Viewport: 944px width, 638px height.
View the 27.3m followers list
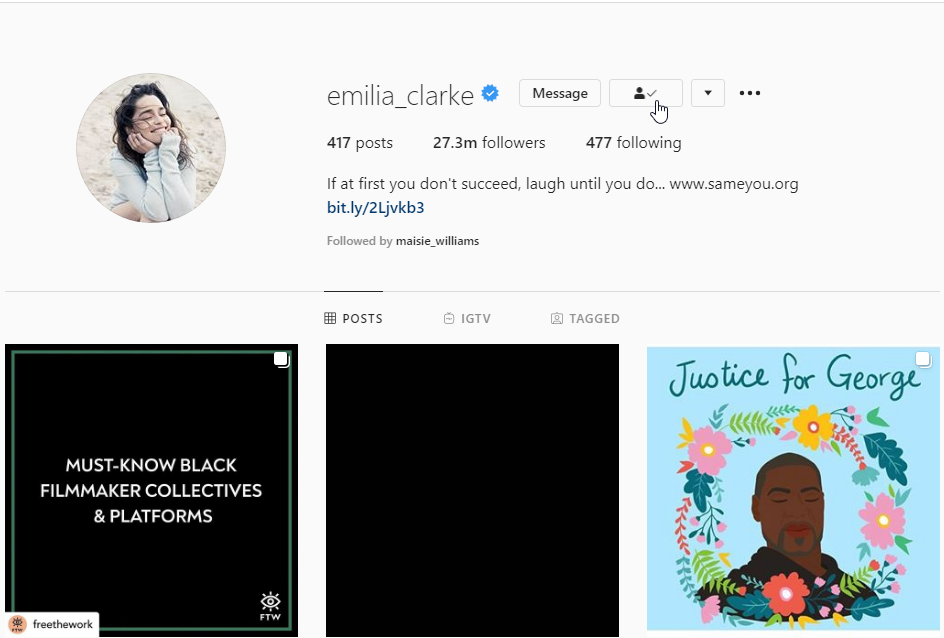point(489,143)
